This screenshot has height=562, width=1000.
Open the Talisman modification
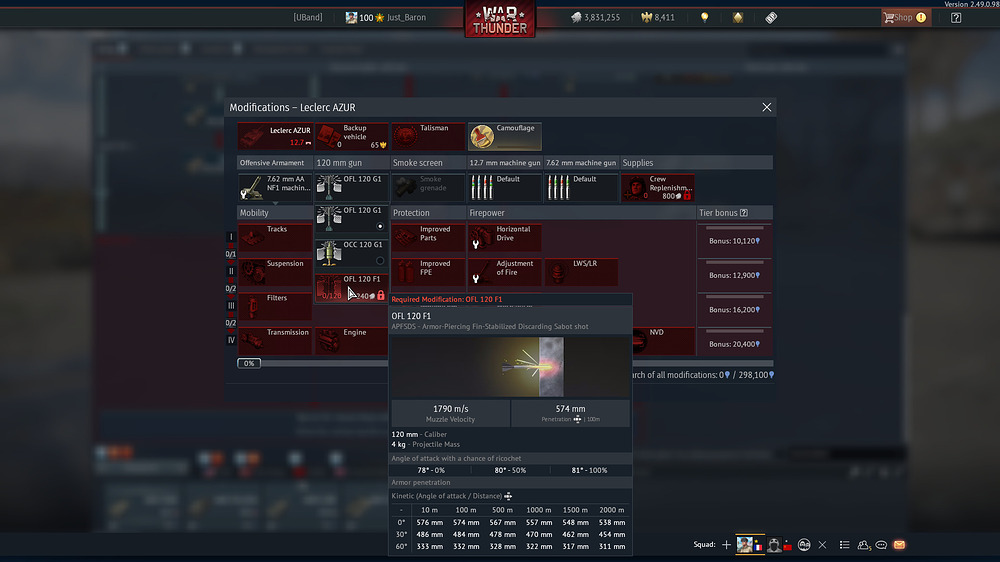tap(428, 137)
